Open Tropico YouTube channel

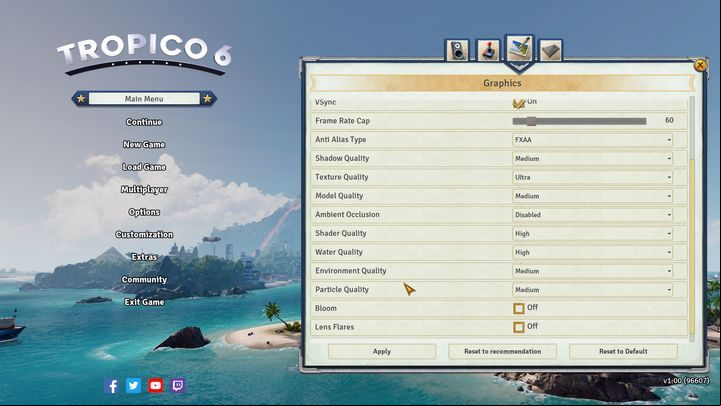pyautogui.click(x=155, y=385)
